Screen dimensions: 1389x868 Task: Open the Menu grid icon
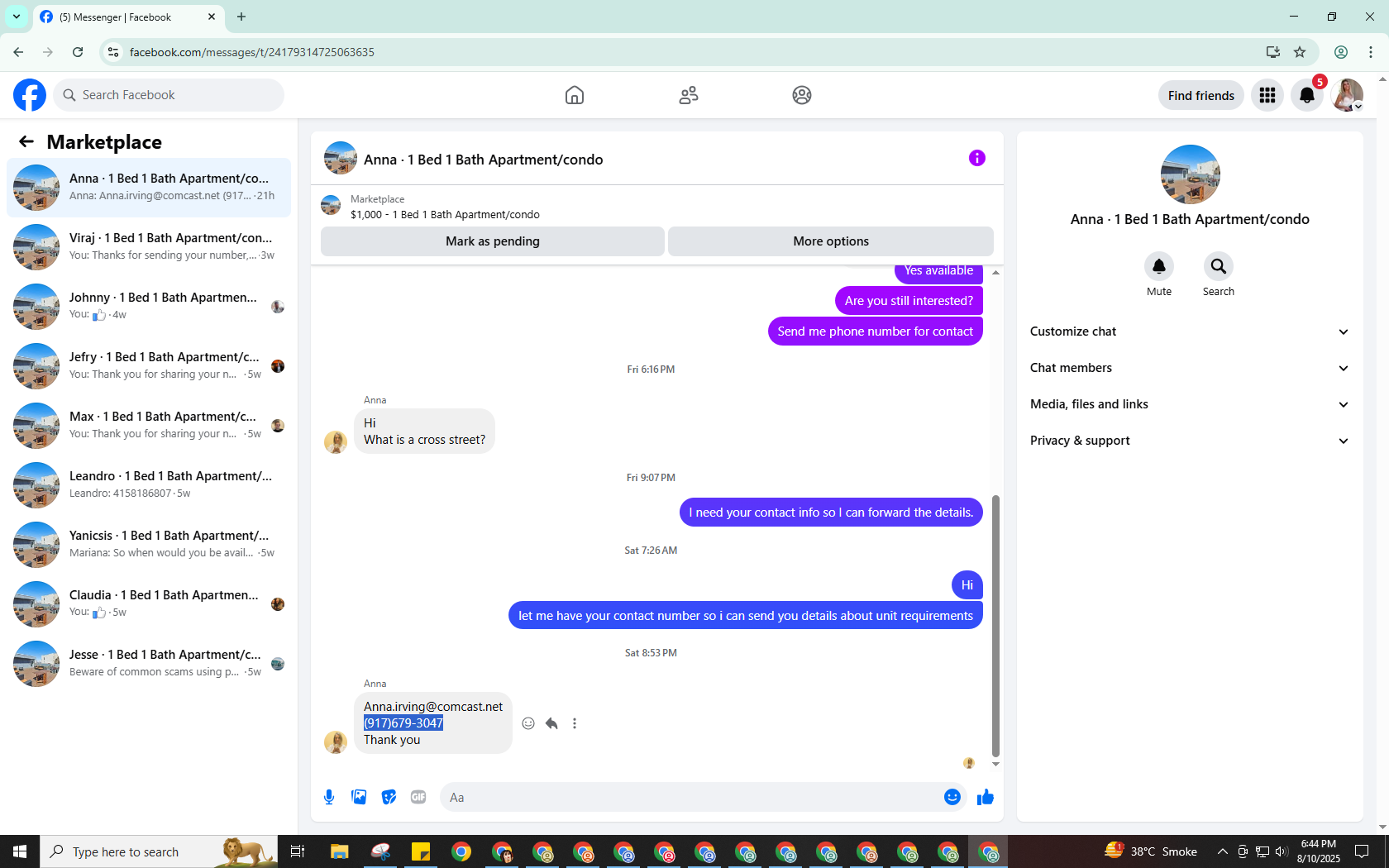coord(1267,95)
